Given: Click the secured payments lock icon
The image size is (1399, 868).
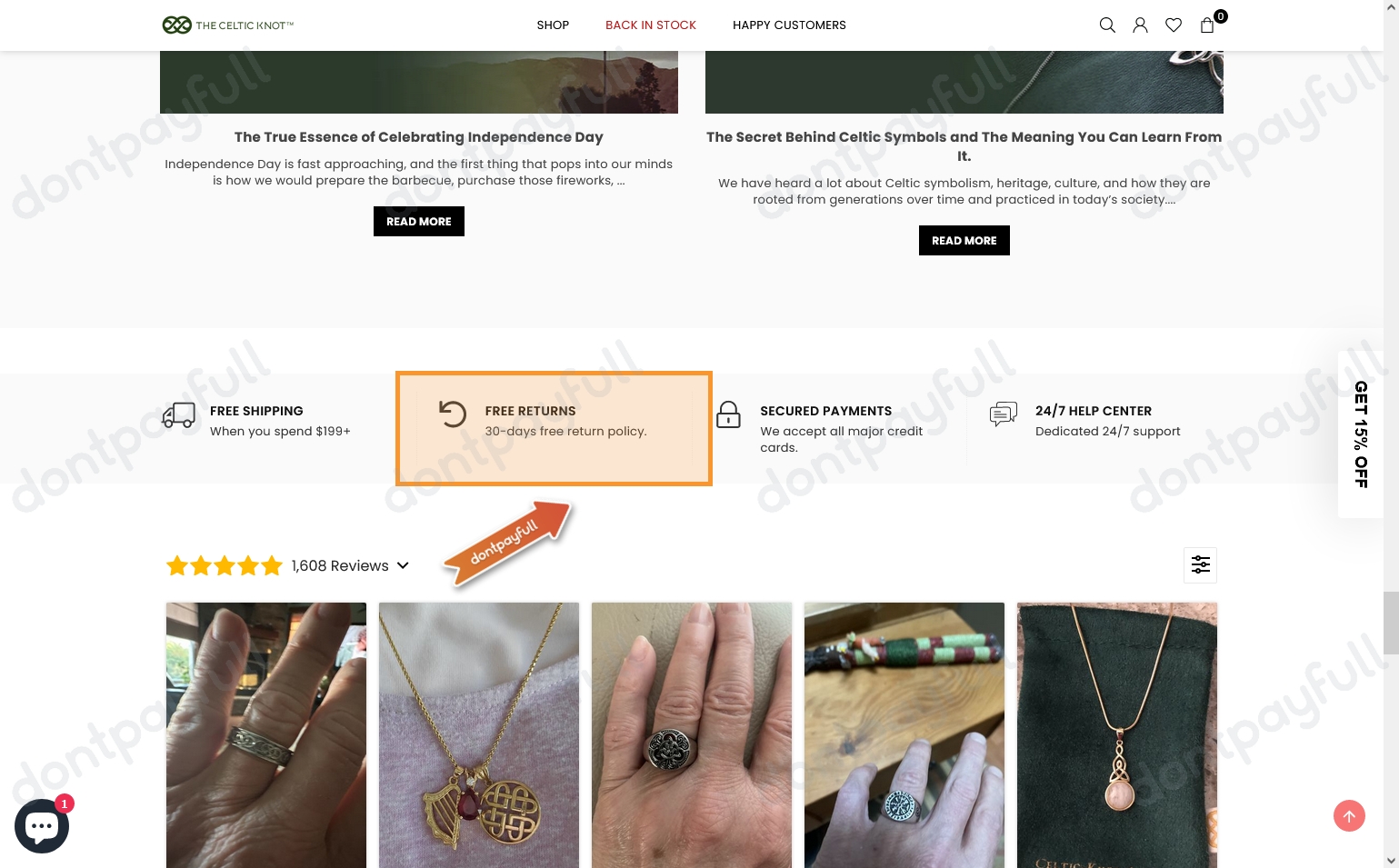Looking at the screenshot, I should pos(728,414).
